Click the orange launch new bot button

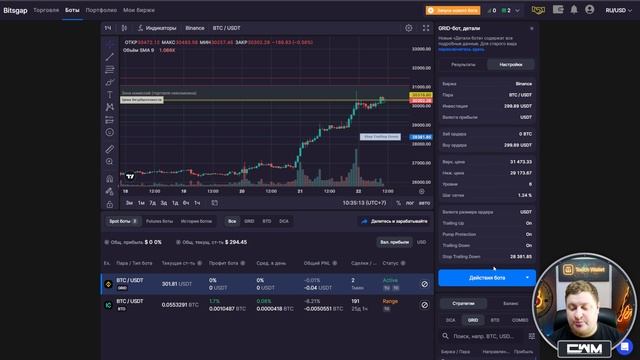coord(453,10)
